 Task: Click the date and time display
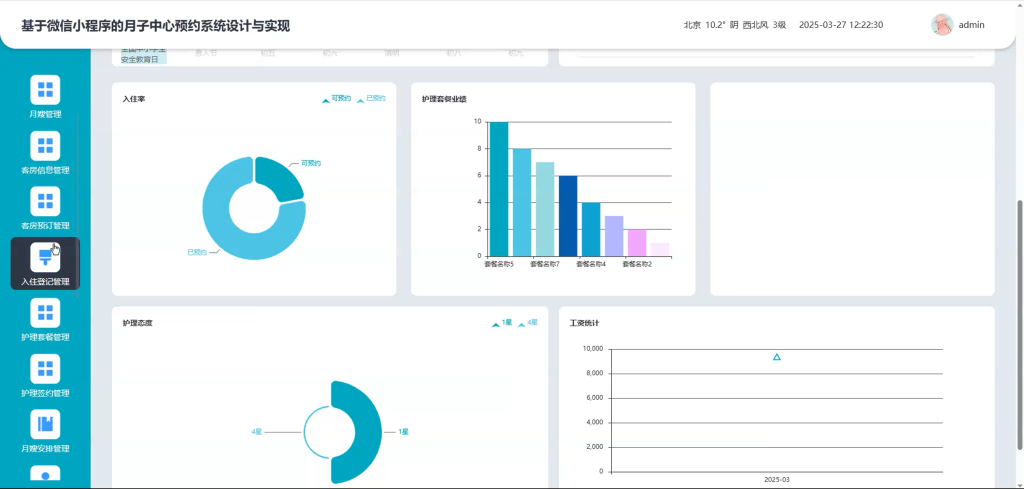(841, 25)
